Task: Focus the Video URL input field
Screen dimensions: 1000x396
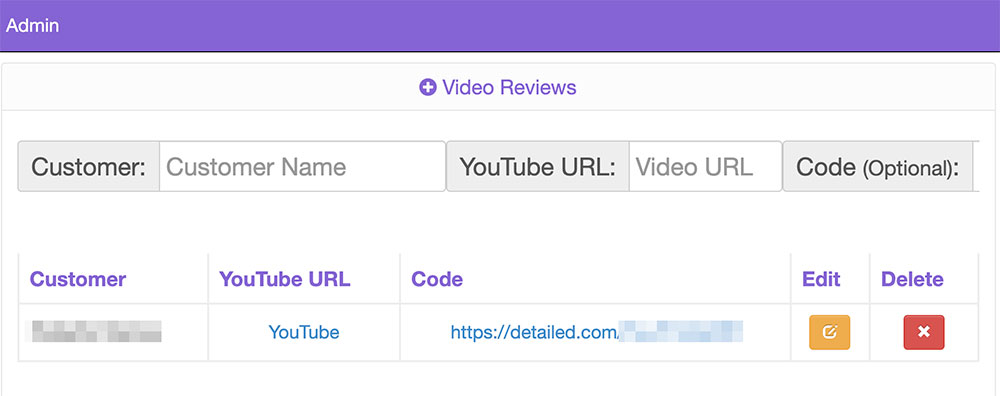Action: pyautogui.click(x=705, y=166)
